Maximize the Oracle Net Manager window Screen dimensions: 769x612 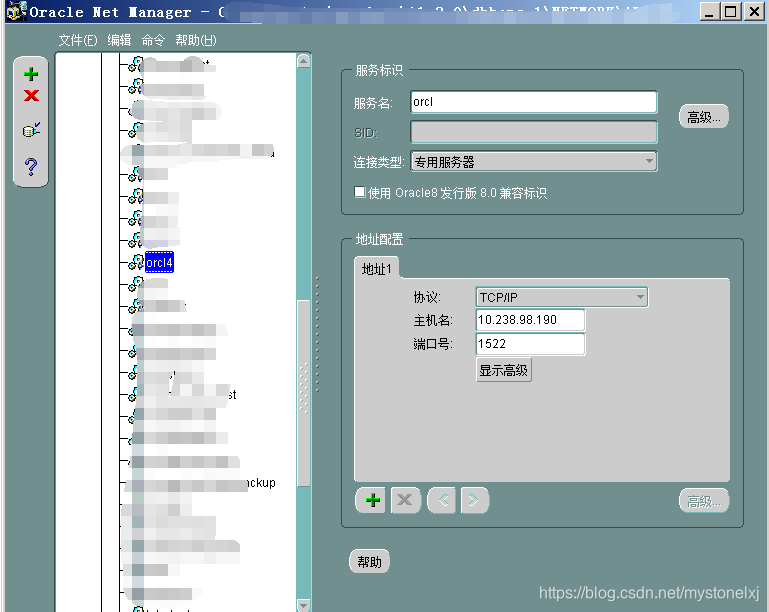click(730, 11)
